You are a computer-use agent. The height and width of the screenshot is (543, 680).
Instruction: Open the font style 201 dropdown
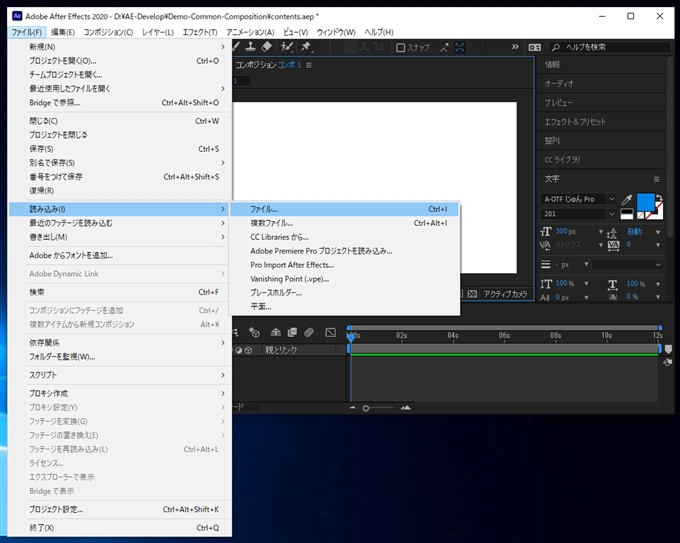[612, 214]
